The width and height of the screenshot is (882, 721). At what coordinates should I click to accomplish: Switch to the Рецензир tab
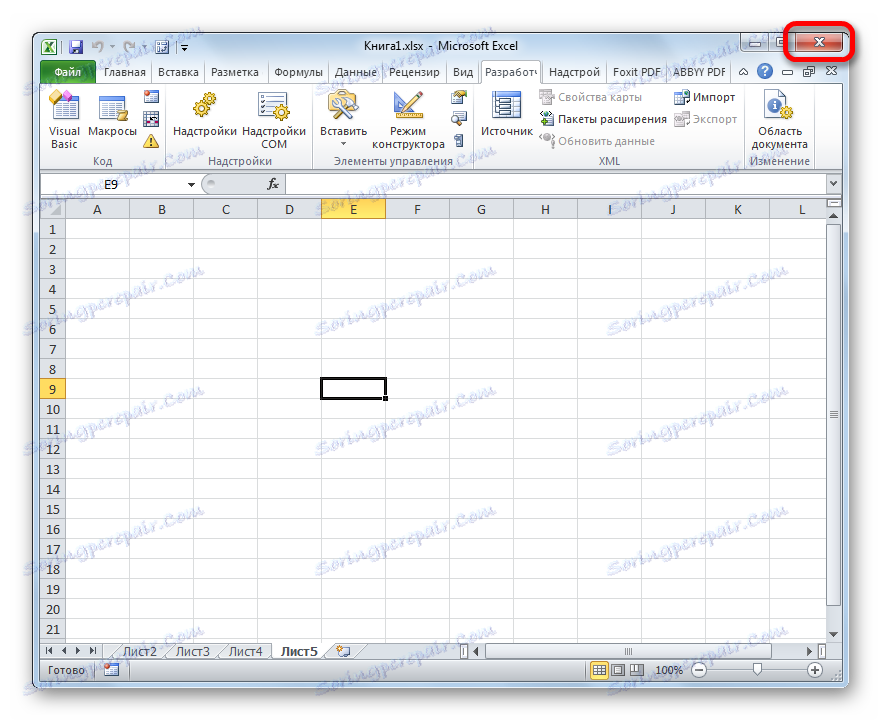[x=414, y=72]
